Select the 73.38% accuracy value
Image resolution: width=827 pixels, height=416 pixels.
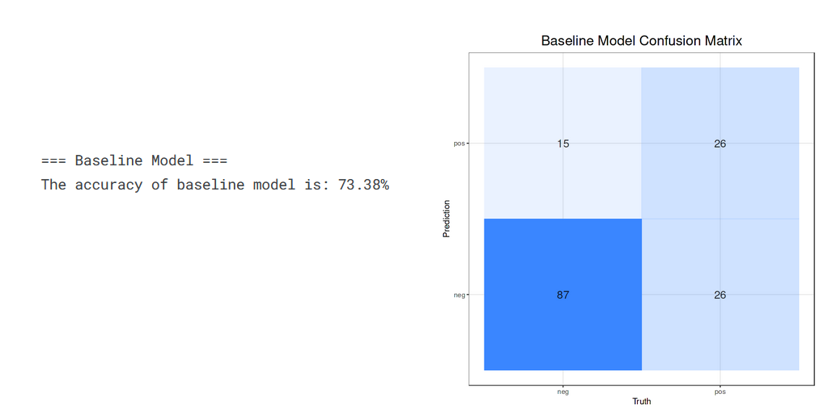click(x=363, y=185)
